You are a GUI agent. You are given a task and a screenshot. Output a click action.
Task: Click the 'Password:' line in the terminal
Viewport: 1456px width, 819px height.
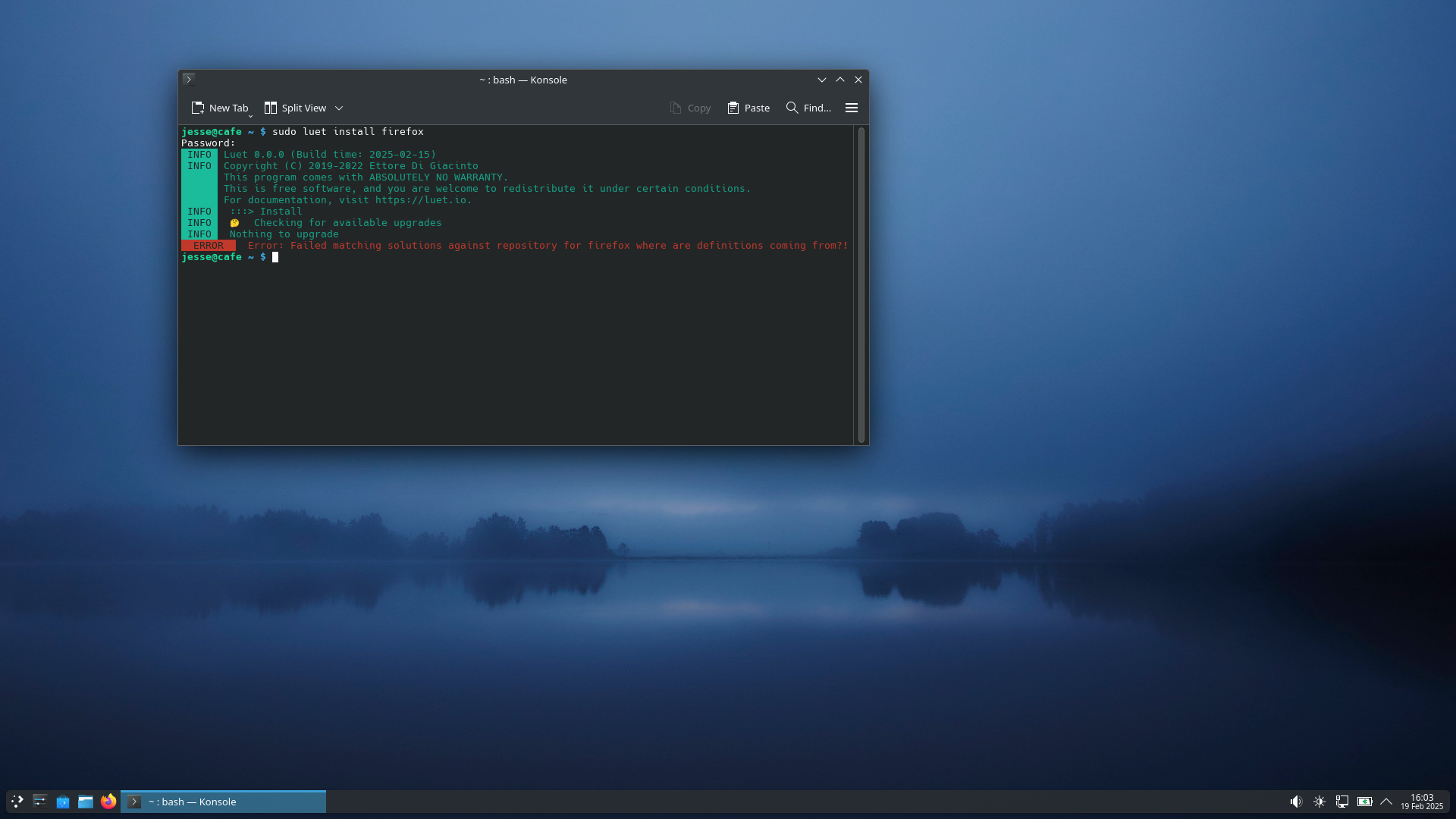tap(209, 143)
